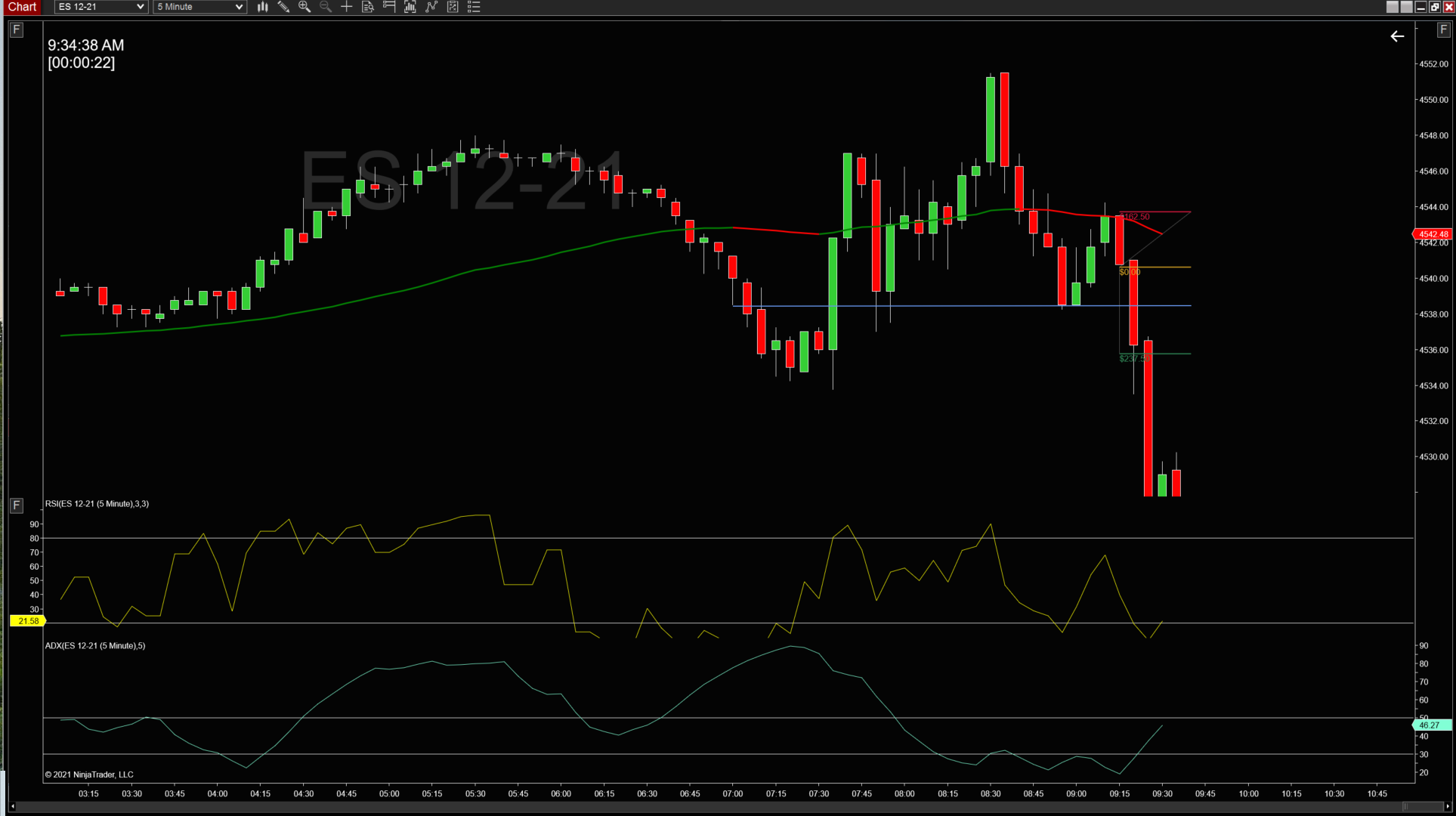The image size is (1456, 816).
Task: Open the Indicators icon
Action: pos(431,7)
